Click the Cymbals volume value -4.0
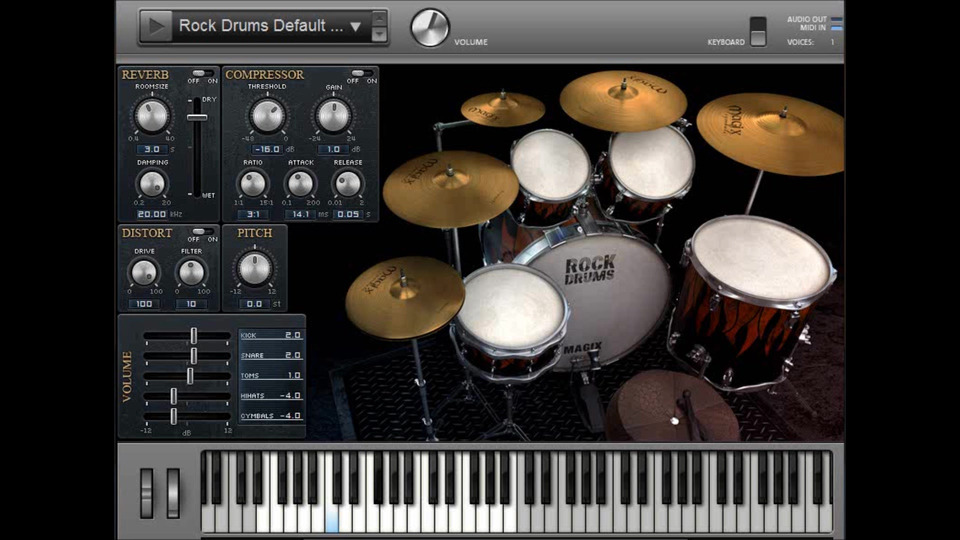 290,416
